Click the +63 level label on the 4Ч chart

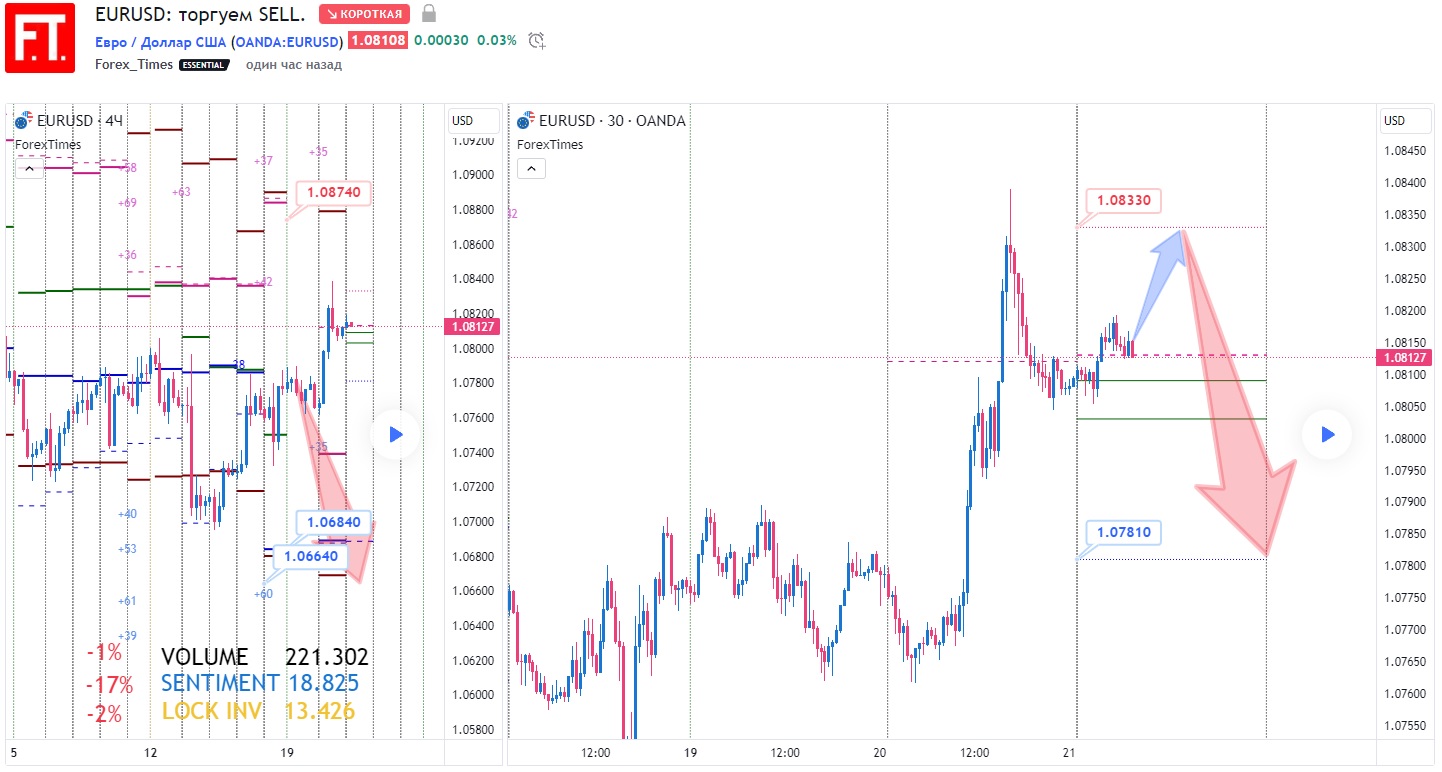click(x=181, y=192)
